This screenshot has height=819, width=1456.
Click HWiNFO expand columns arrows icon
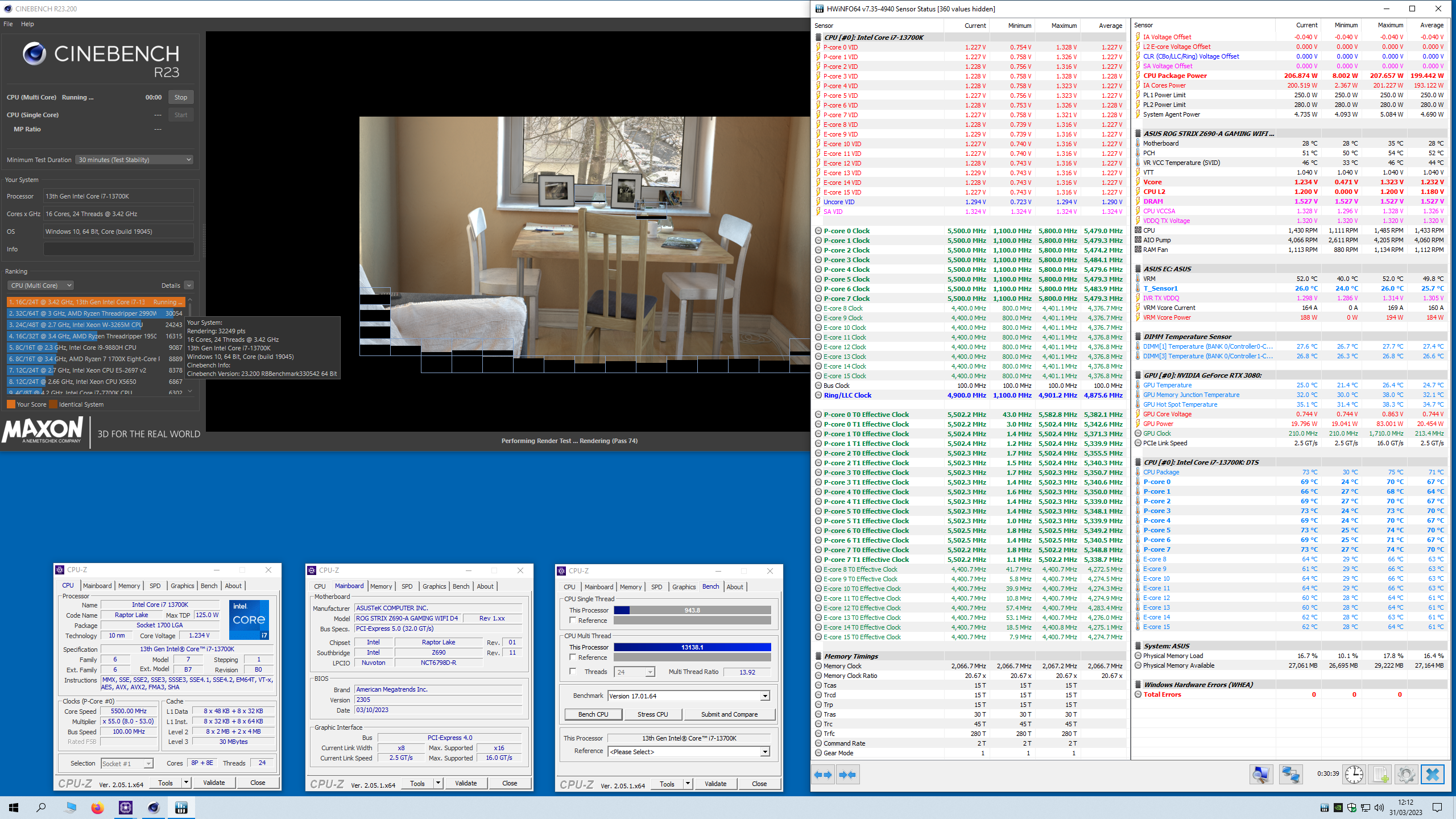point(823,775)
